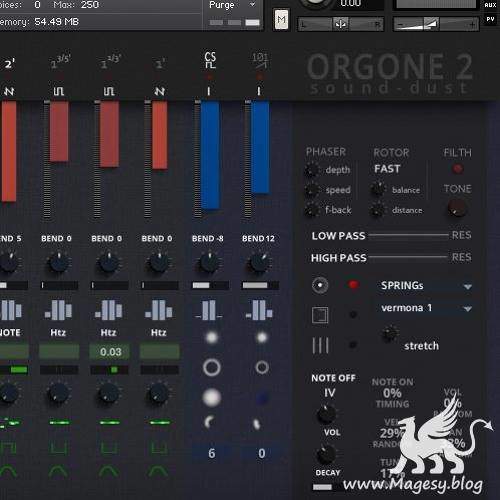Click the saw wave icon under 1' drawbar
Image resolution: width=500 pixels, height=500 pixels.
pos(159,91)
